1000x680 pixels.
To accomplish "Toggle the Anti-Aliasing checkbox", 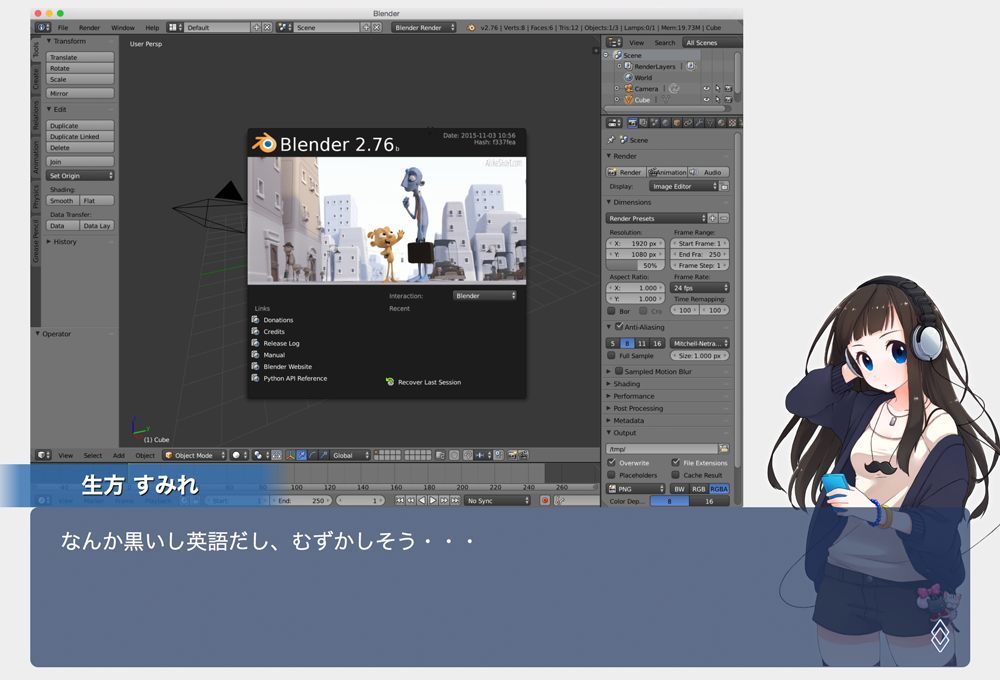I will [619, 327].
